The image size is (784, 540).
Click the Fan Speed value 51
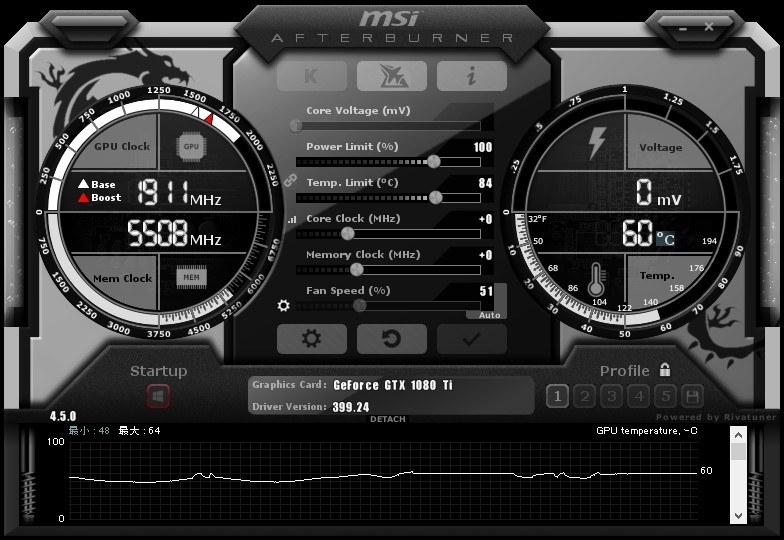486,291
